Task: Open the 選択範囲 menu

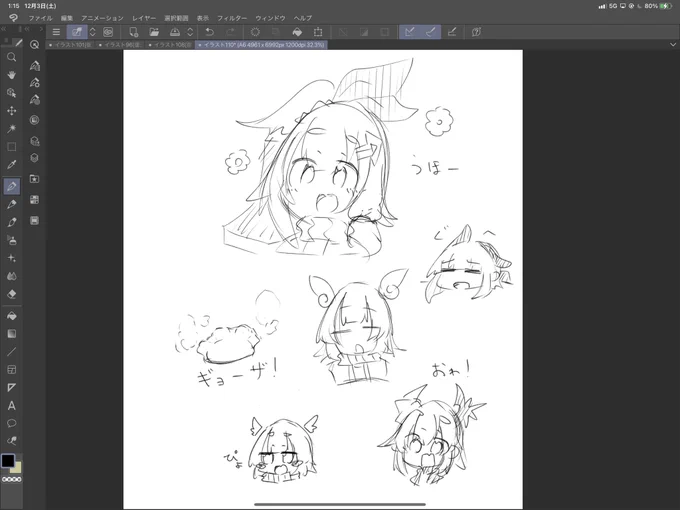Action: point(176,18)
